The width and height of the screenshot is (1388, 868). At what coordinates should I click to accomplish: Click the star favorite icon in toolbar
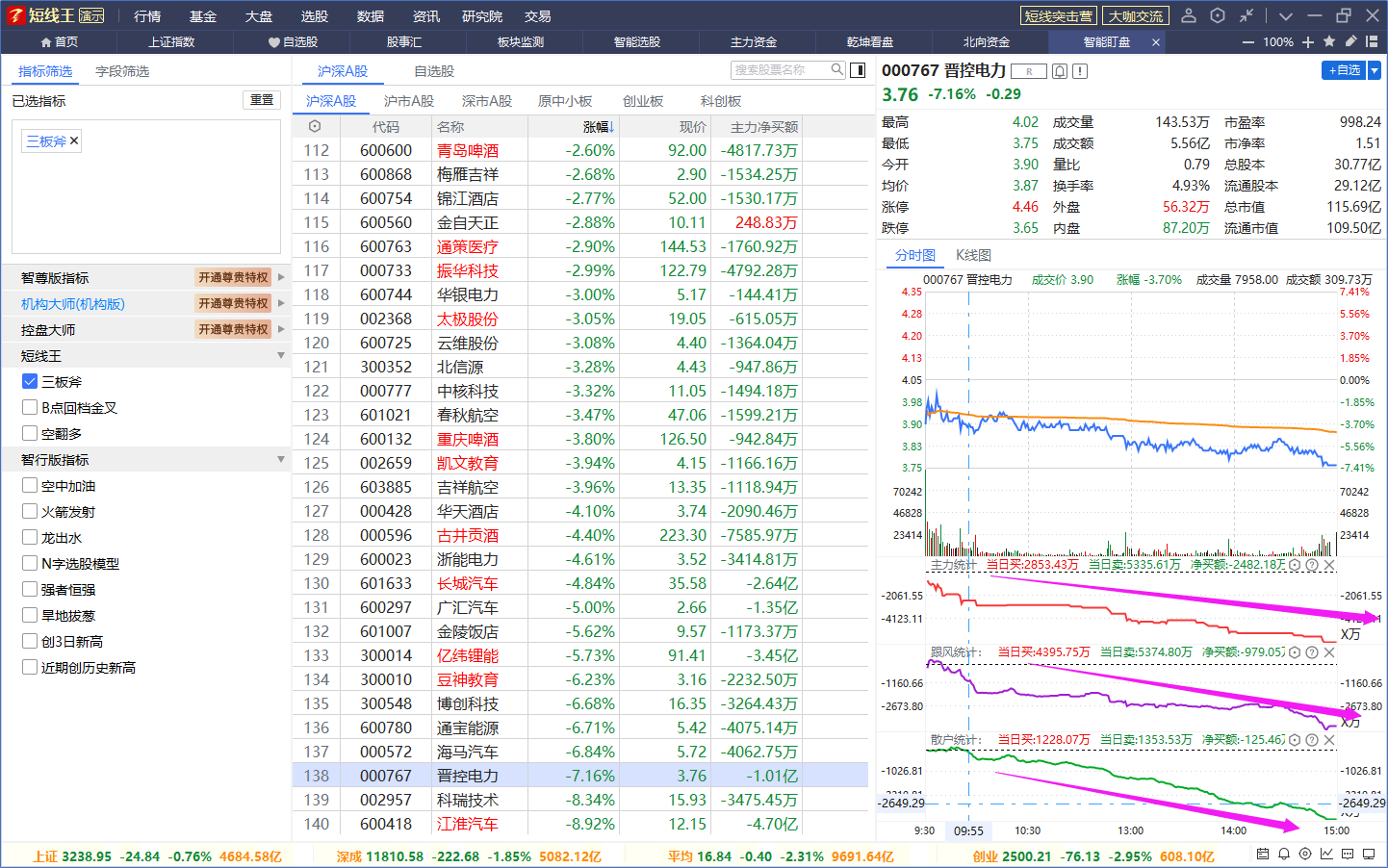[1329, 41]
